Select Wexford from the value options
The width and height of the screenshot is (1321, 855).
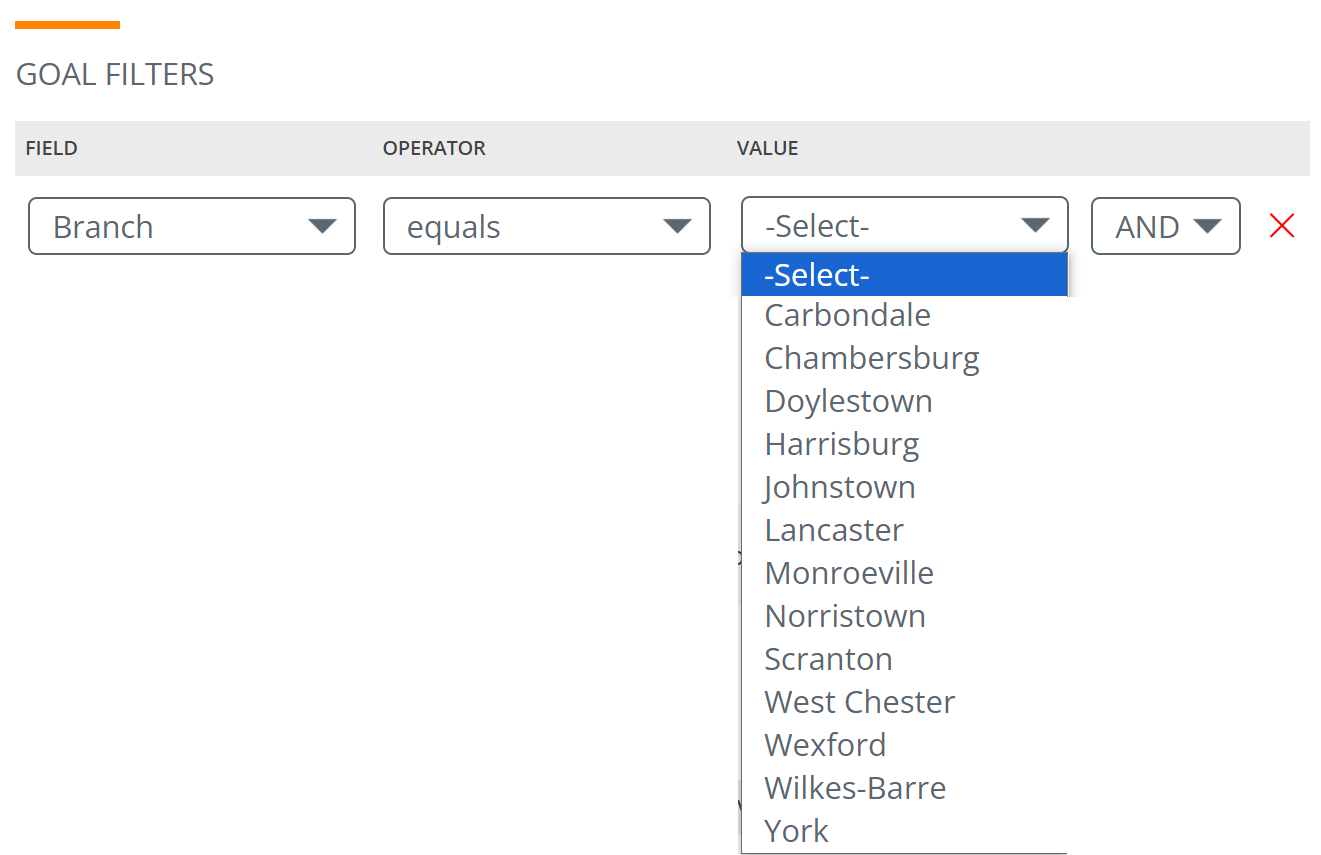click(905, 745)
